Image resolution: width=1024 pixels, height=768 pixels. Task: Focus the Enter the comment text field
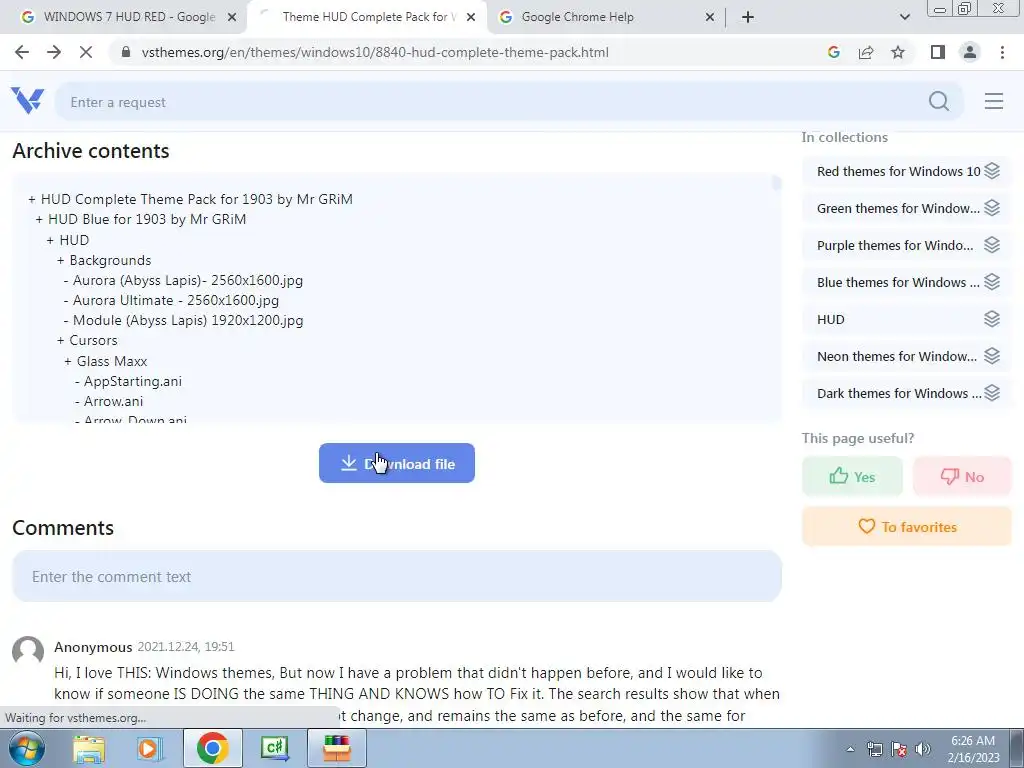coord(397,576)
